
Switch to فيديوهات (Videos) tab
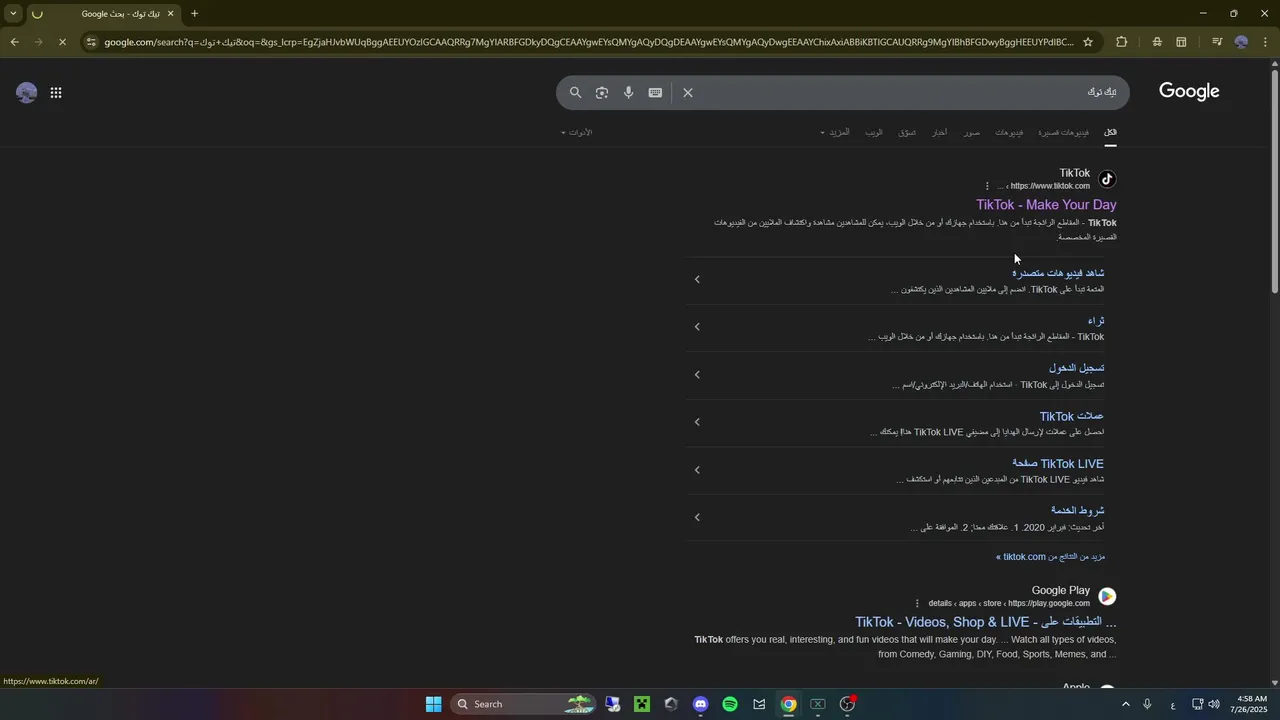click(x=1009, y=132)
